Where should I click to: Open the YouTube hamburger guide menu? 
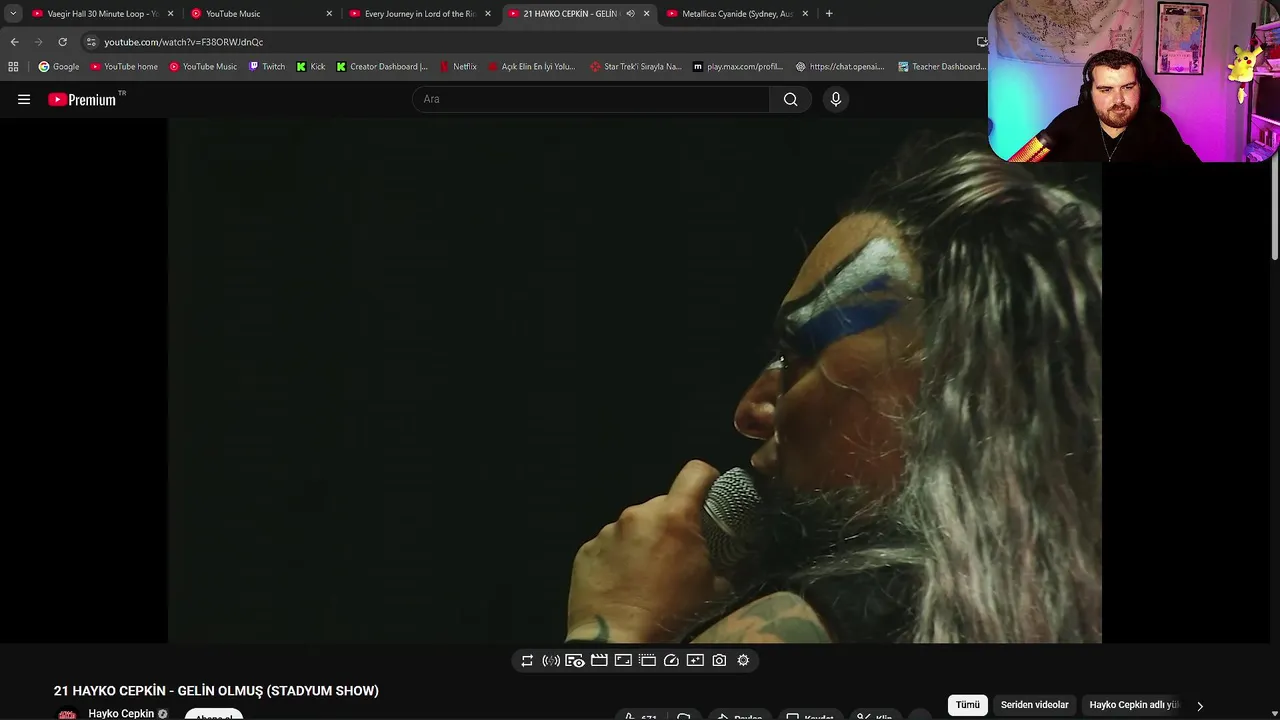24,99
